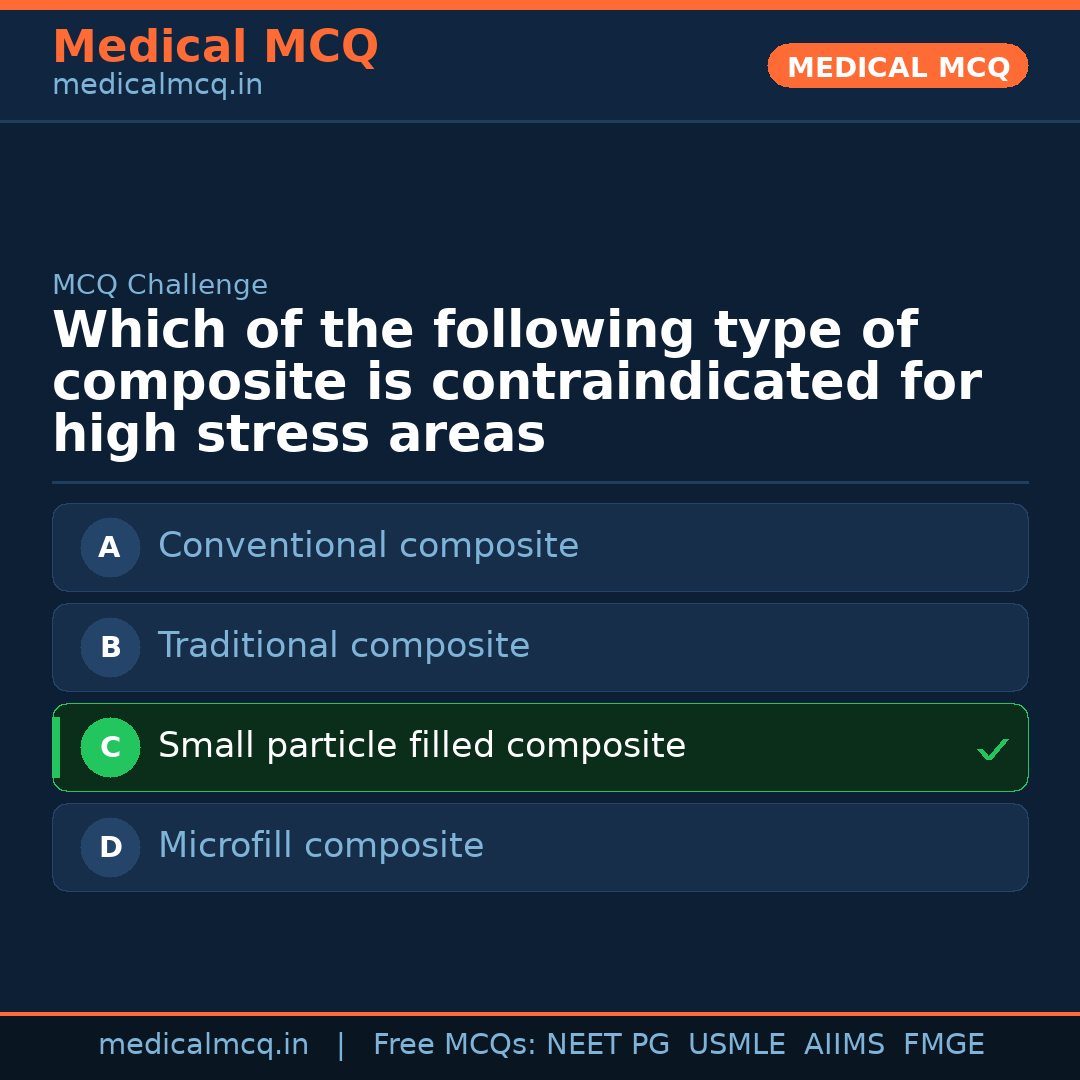Click the B letter circle icon
Viewport: 1080px width, 1080px height.
(110, 647)
